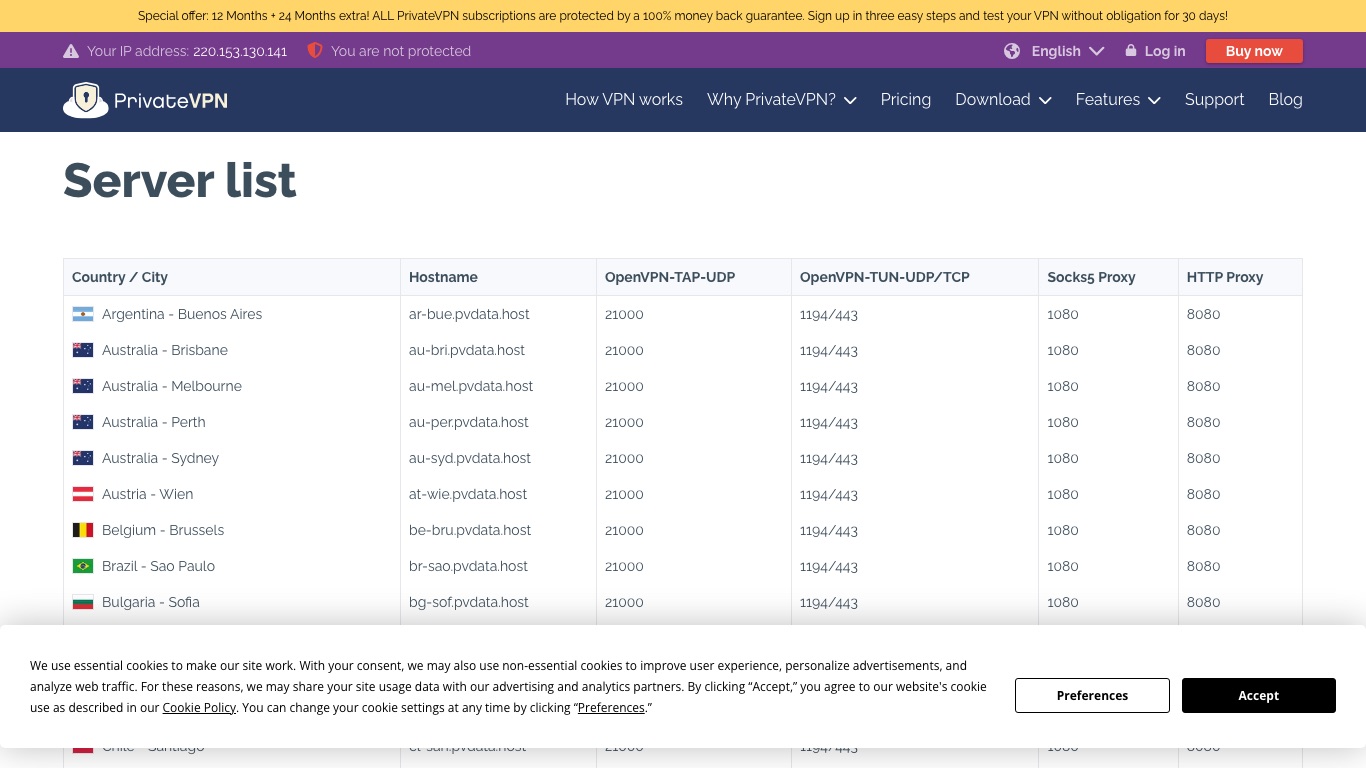1366x768 pixels.
Task: Click the warning triangle icon beside IP address
Action: pyautogui.click(x=71, y=51)
